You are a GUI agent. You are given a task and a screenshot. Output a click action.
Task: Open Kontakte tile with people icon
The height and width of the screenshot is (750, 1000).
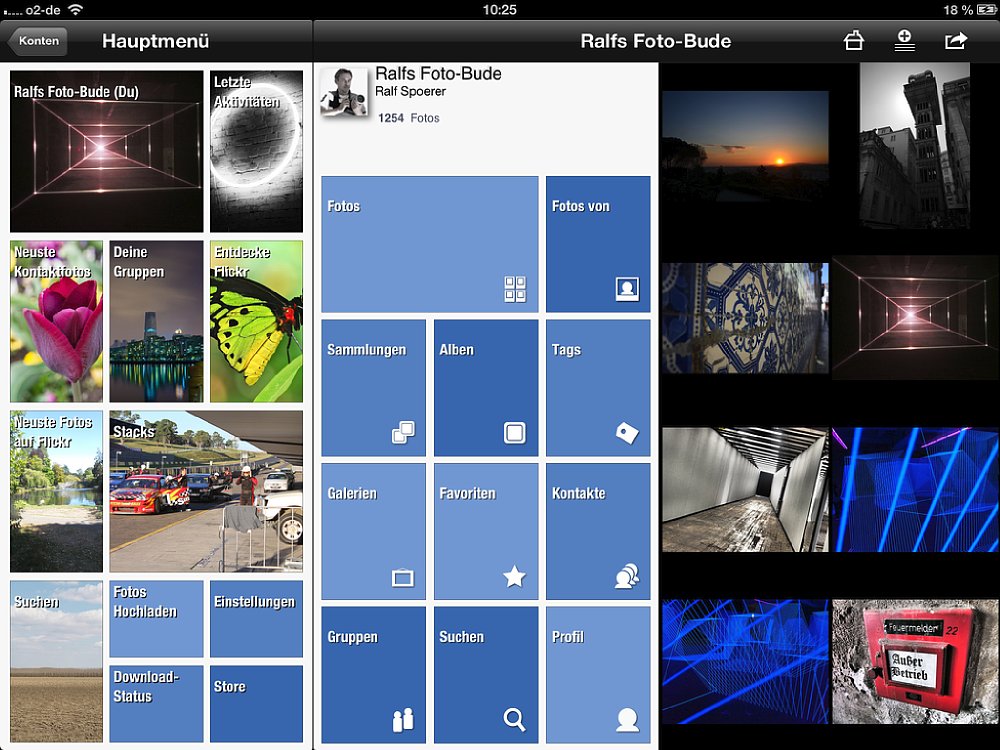598,531
